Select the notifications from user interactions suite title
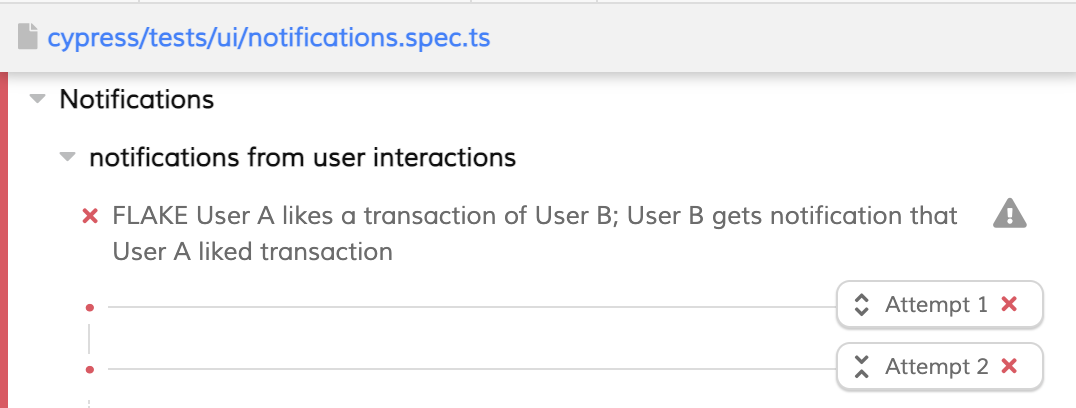1076x408 pixels. [303, 158]
